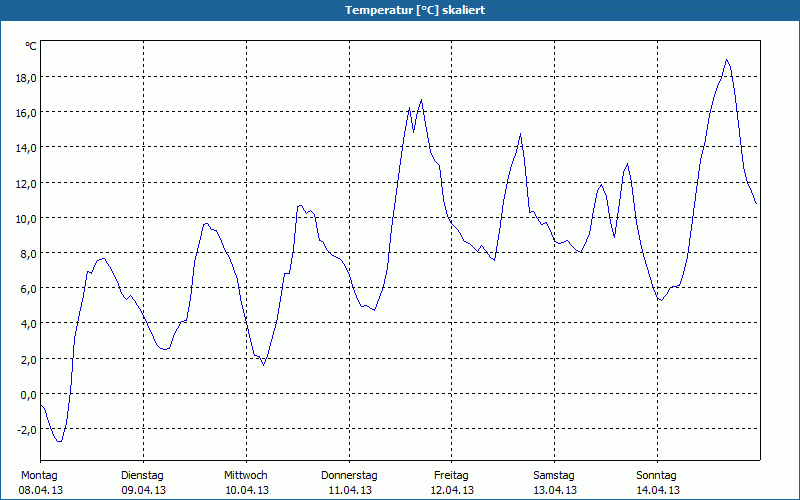Click the 0,0 y-axis value

click(29, 394)
